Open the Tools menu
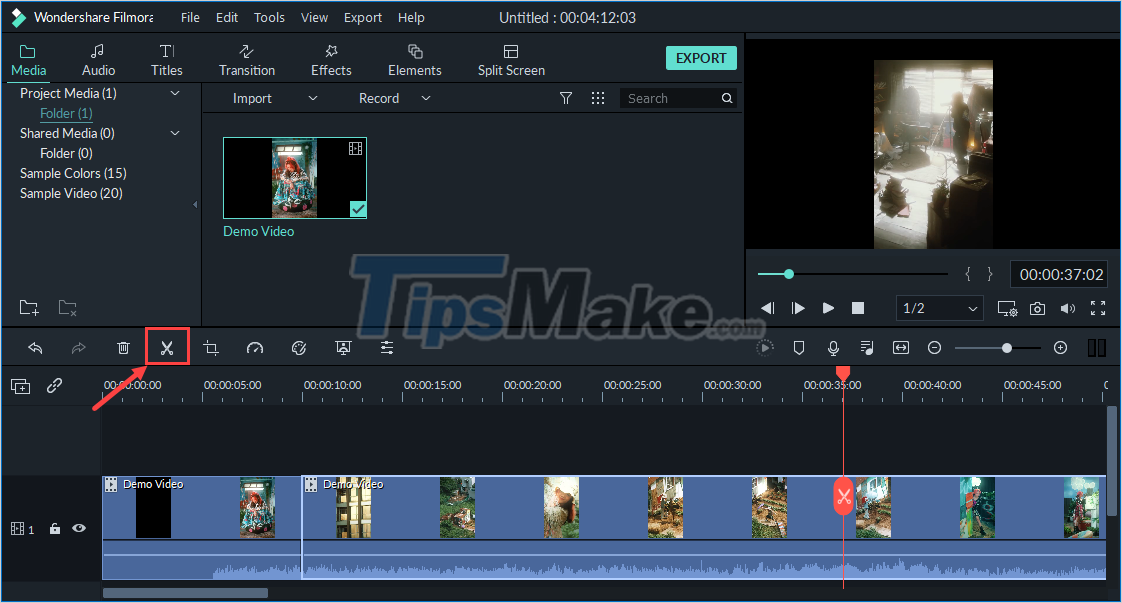 coord(268,17)
